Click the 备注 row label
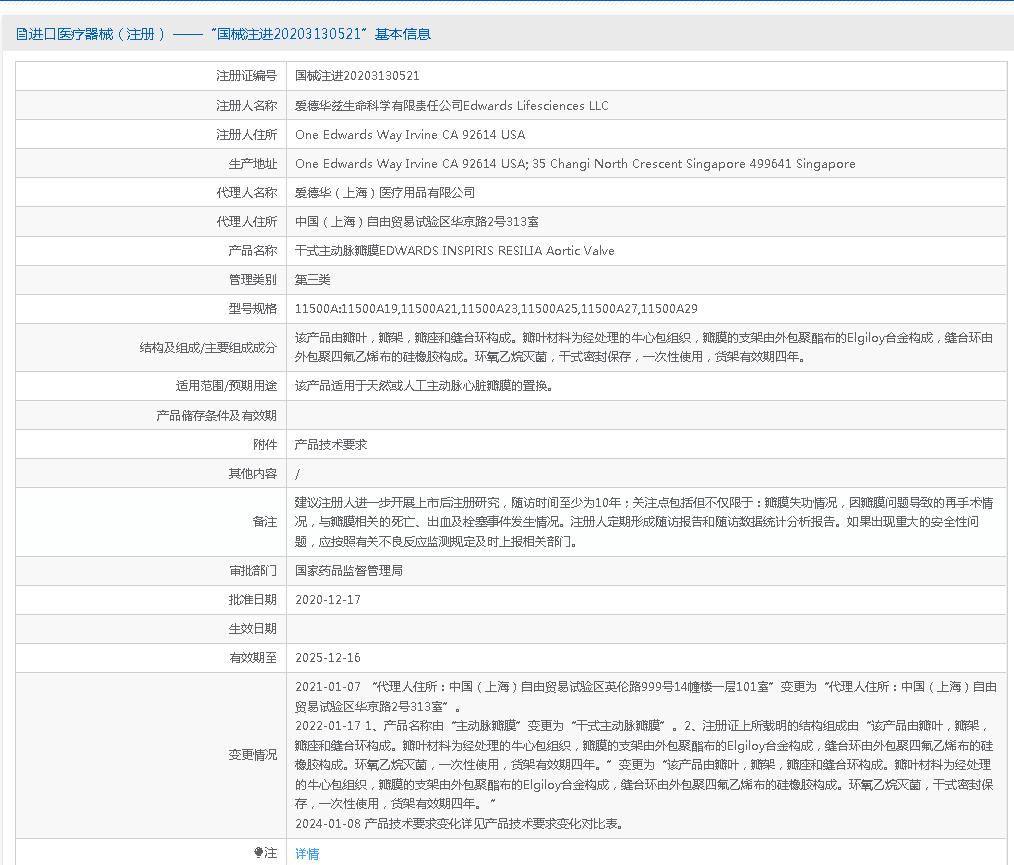Screen dimensions: 1014x865 point(264,522)
